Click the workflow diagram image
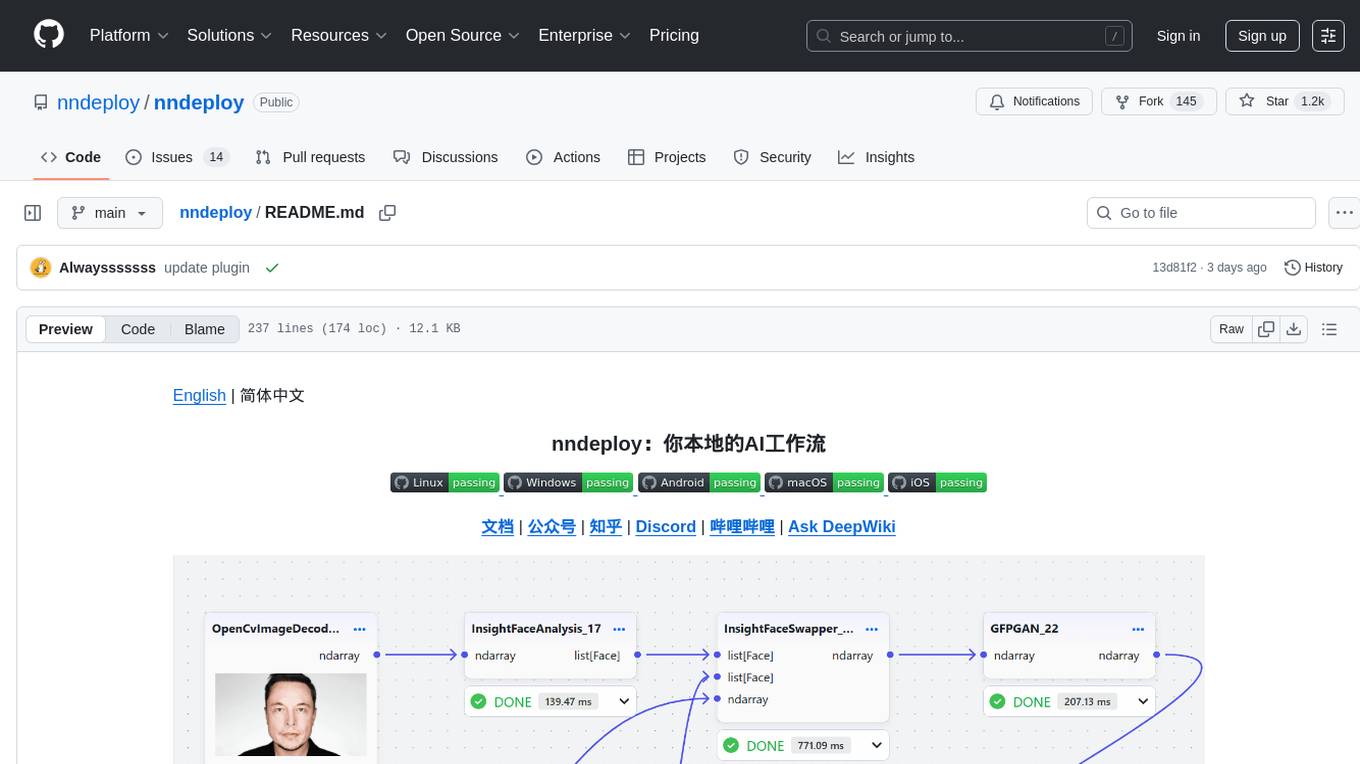 point(688,660)
